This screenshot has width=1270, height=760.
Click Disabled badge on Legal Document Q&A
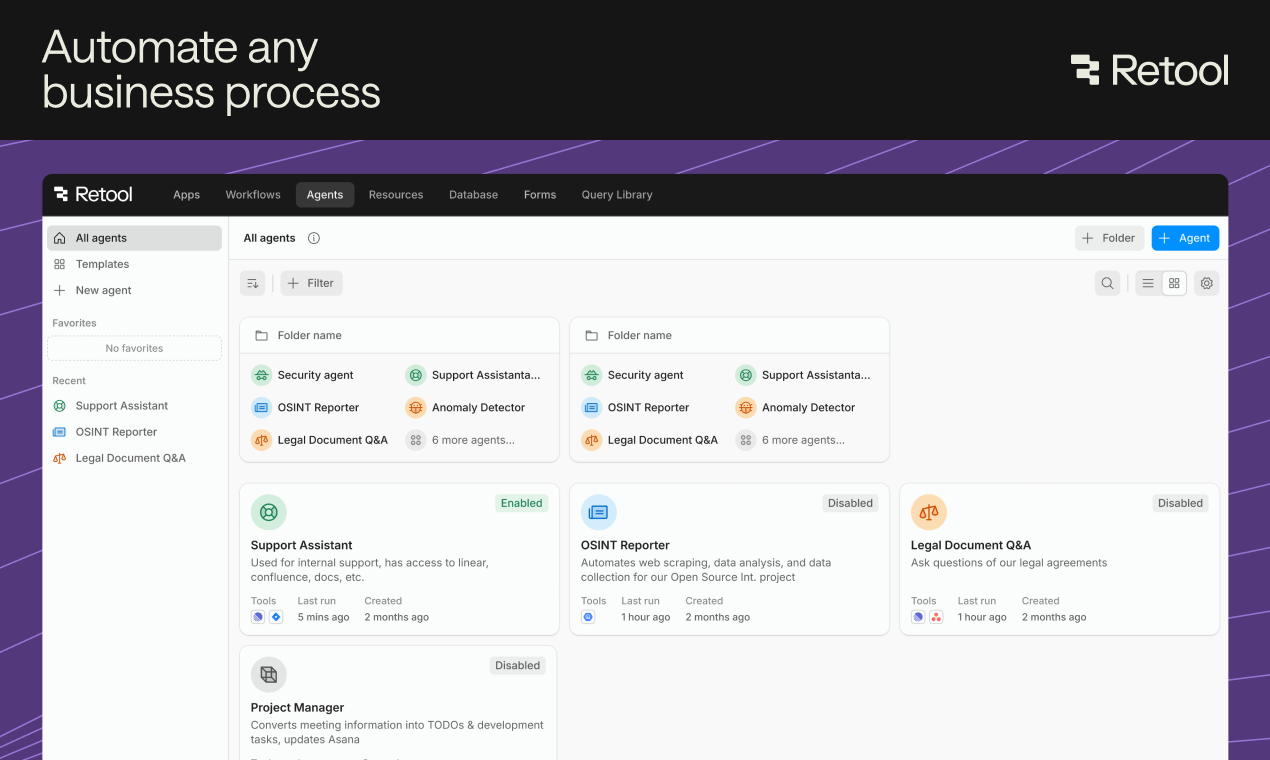pos(1181,503)
